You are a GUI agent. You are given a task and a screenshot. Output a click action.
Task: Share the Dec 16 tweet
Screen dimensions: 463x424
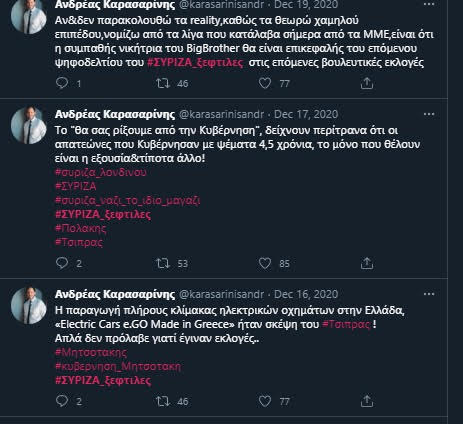tap(367, 401)
